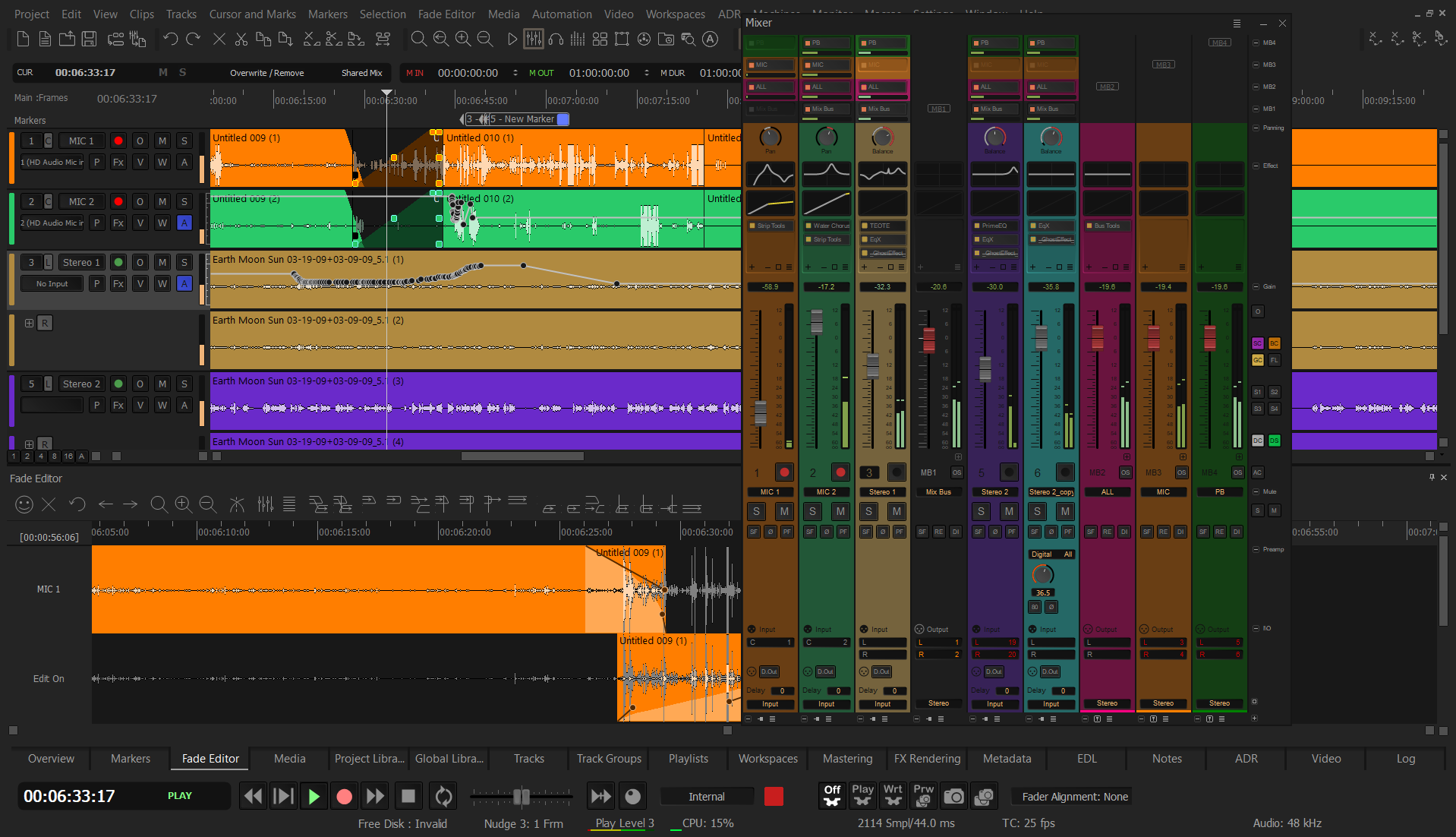Screen dimensions: 1456x837
Task: Open the Internal sync source dropdown
Action: click(x=707, y=796)
